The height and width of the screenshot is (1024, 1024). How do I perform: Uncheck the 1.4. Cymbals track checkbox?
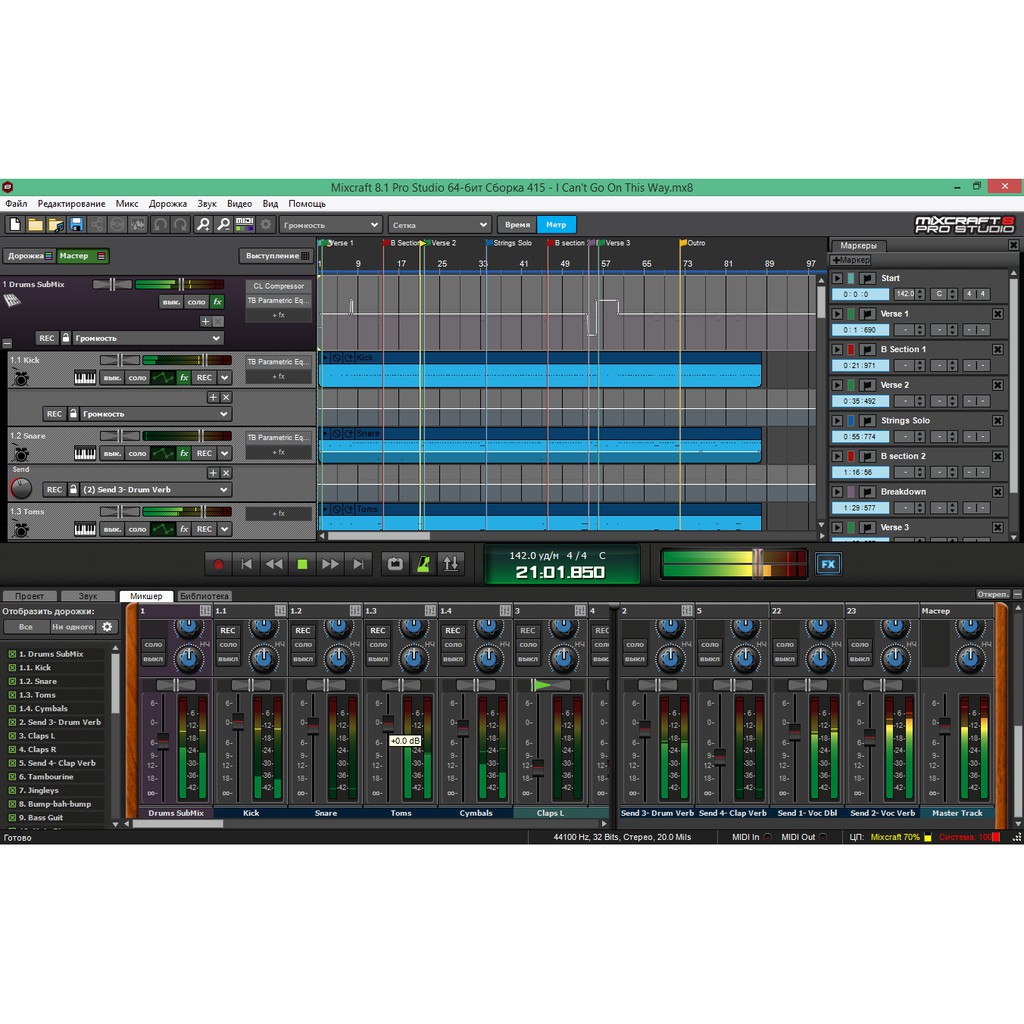(x=13, y=709)
